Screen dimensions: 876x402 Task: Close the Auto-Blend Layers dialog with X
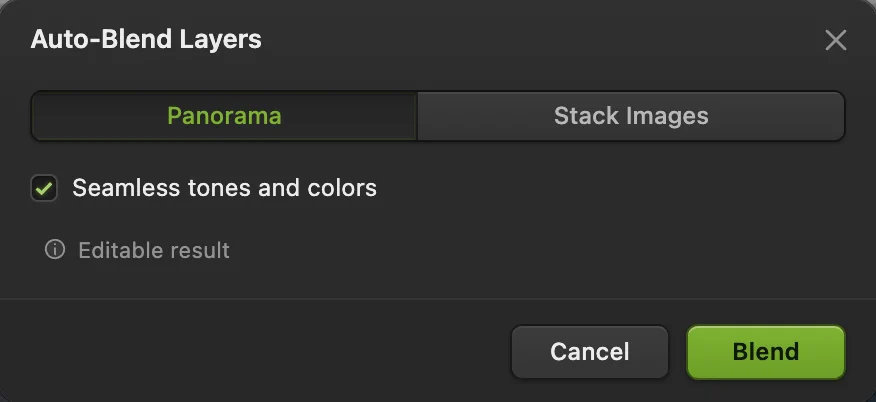[835, 40]
